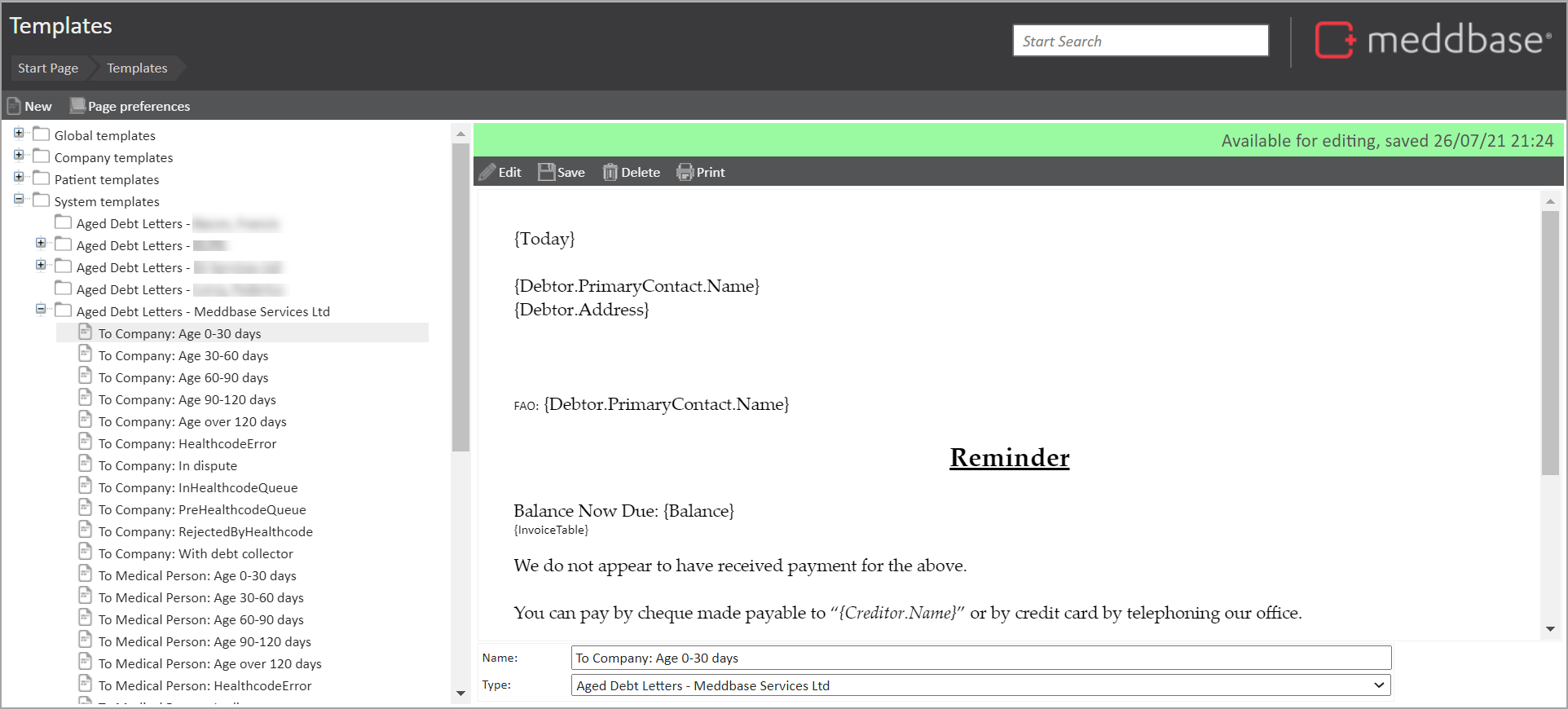Expand the Global templates folder

19,134
